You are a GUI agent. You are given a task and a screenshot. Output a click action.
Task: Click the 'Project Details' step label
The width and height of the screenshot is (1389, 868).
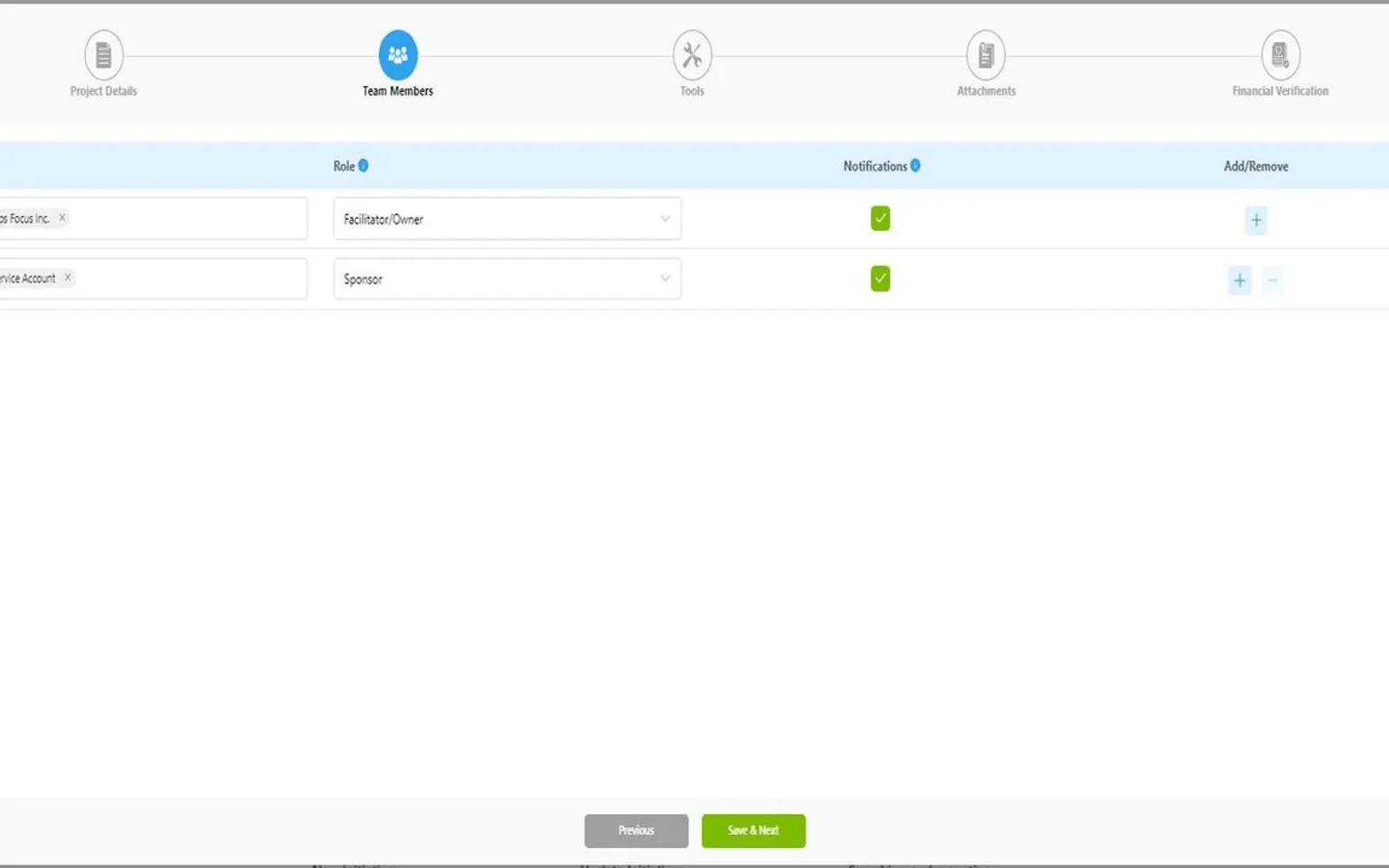[x=103, y=91]
